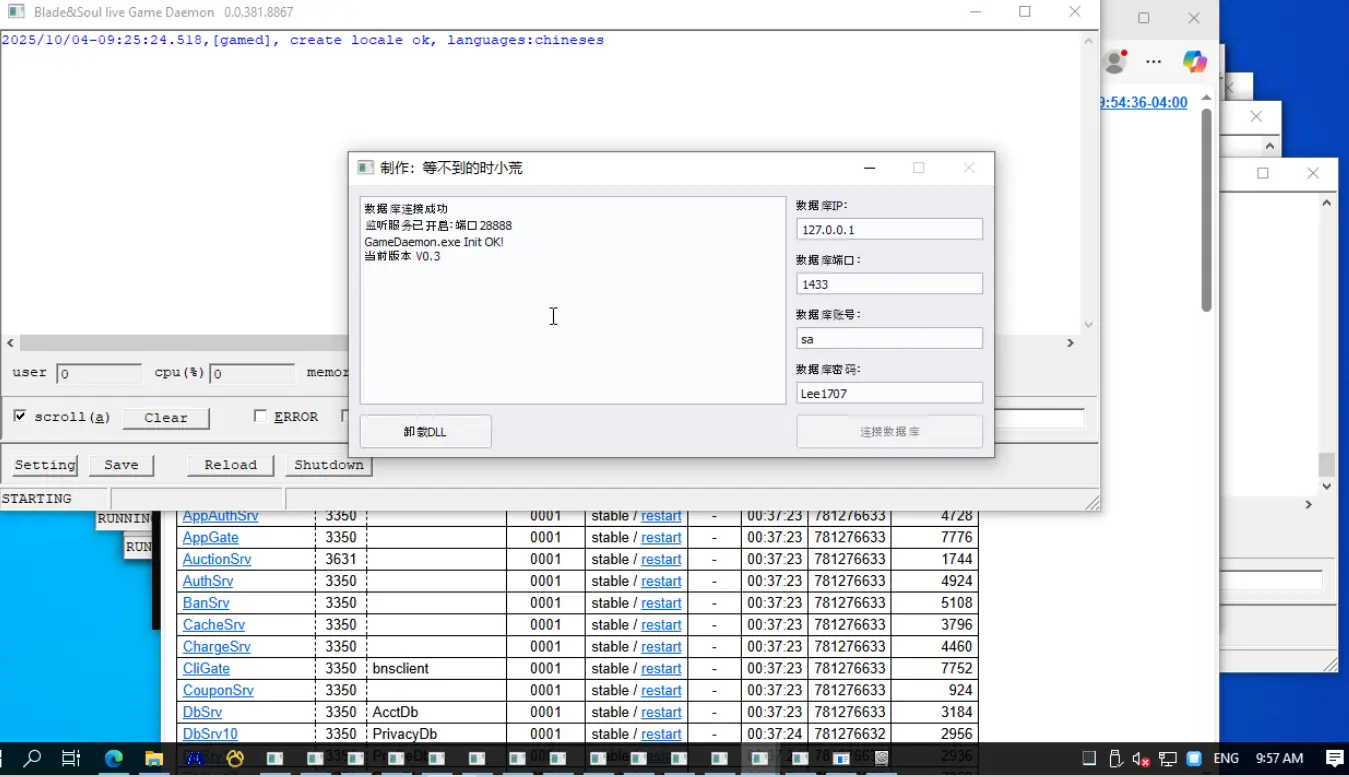Image resolution: width=1349 pixels, height=777 pixels.
Task: Open the notification center icon
Action: [1334, 759]
